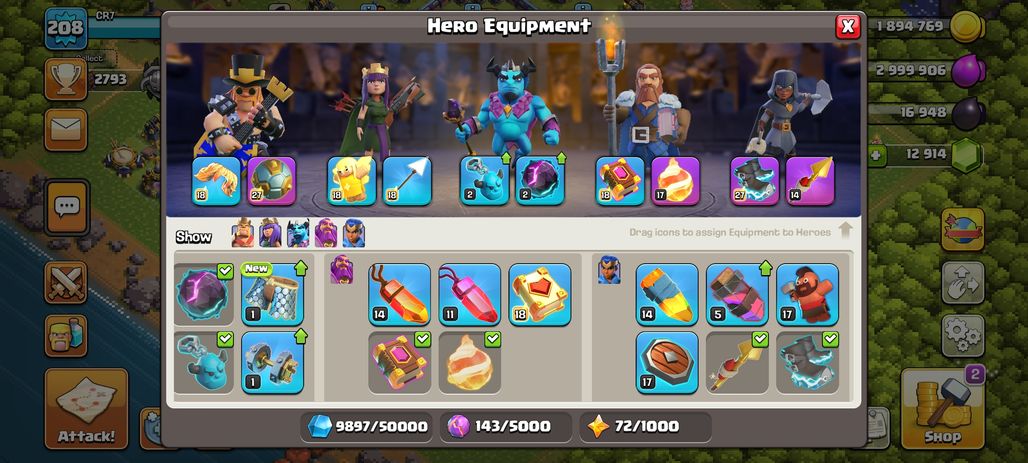Select the Hog Rider Puppet equipment
Viewport: 1028px width, 463px height.
pos(807,294)
